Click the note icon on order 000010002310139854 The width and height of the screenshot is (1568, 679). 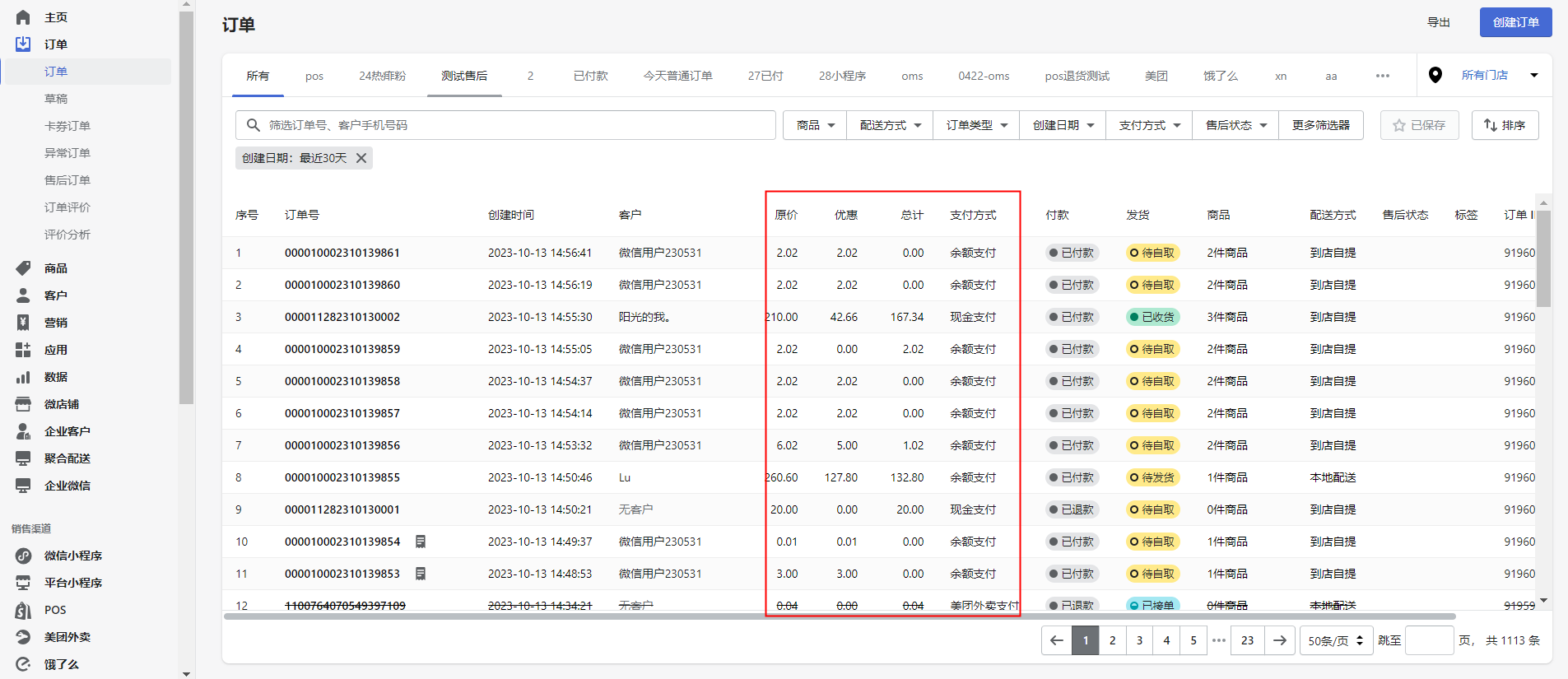421,542
